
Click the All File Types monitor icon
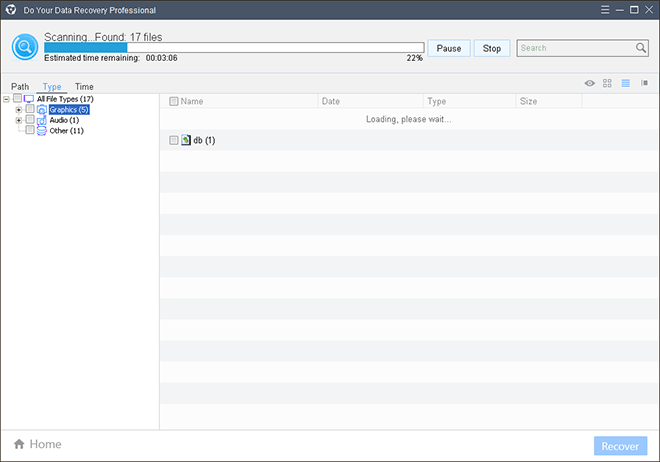pyautogui.click(x=29, y=99)
